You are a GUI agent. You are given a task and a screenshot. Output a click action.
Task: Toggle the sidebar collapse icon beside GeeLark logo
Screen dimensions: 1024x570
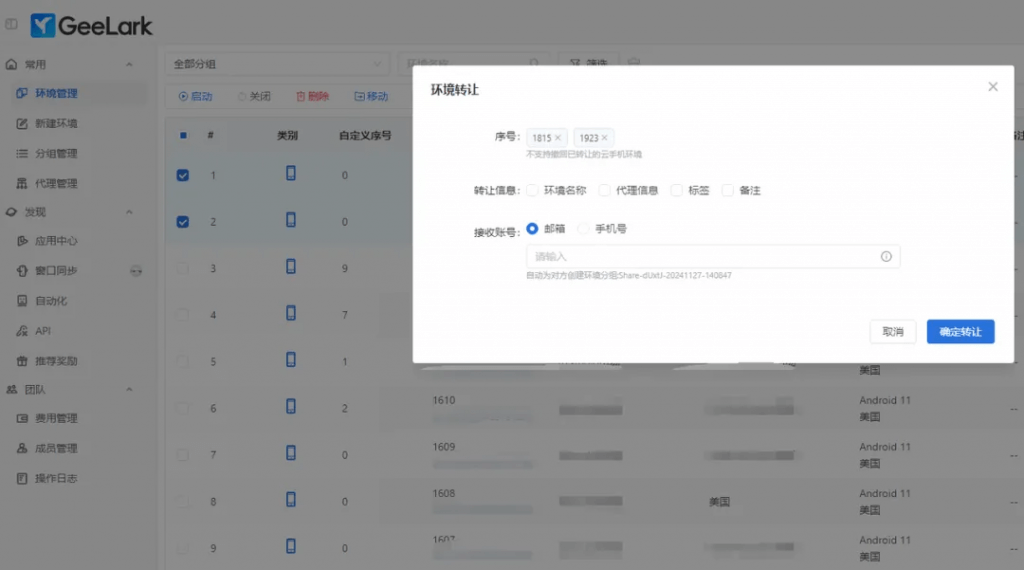(12, 25)
